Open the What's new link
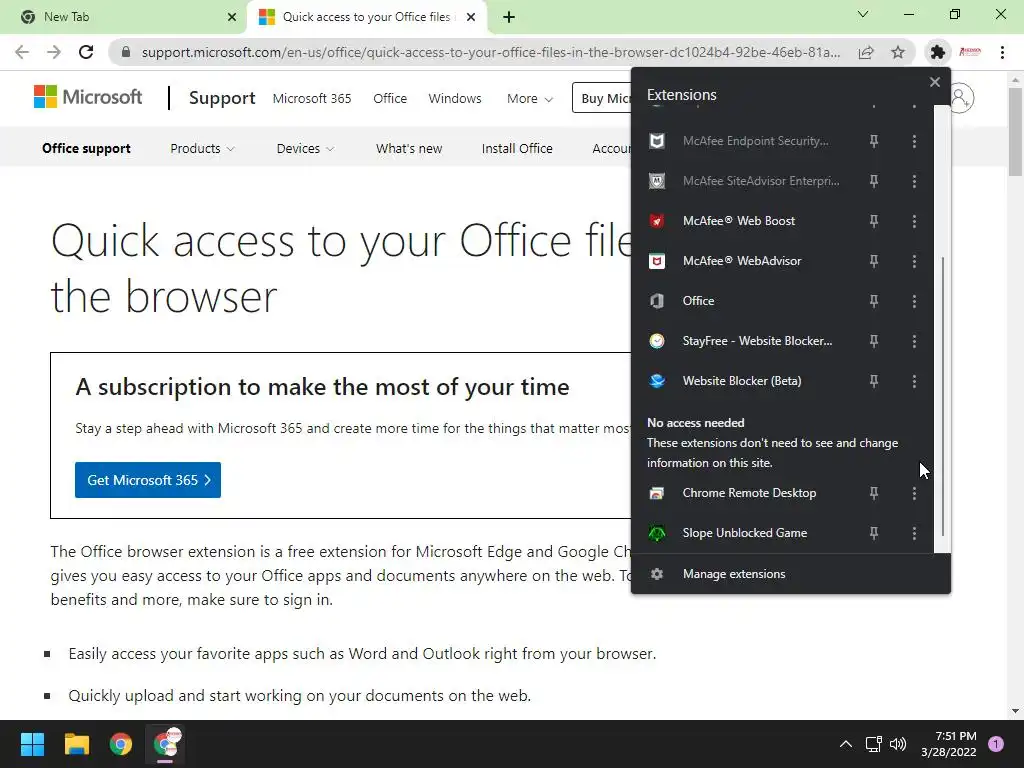Viewport: 1024px width, 768px height. [x=409, y=148]
